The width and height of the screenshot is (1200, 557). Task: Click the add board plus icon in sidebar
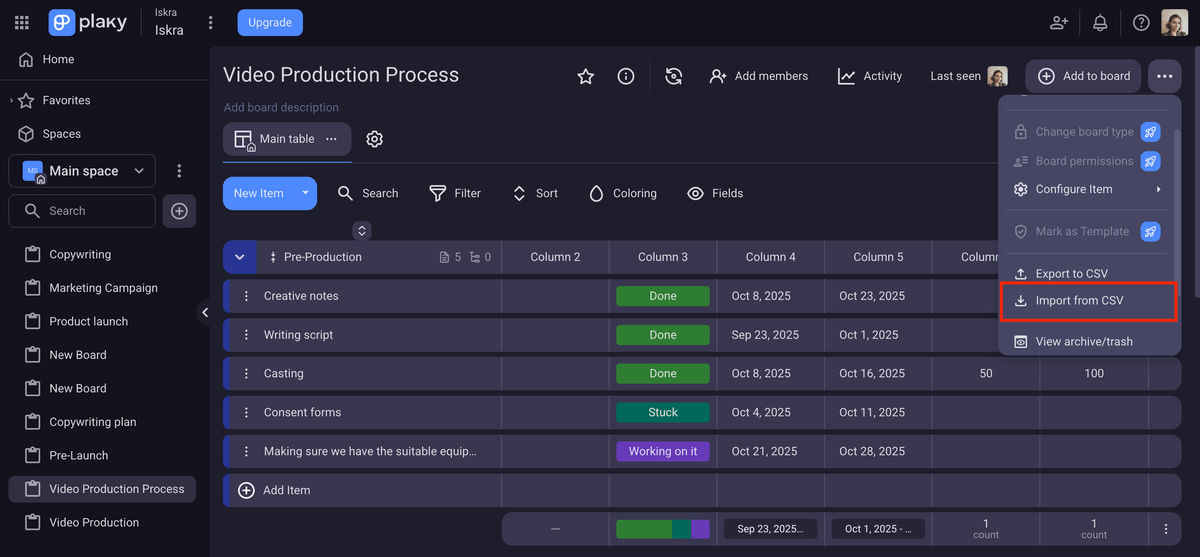pos(179,211)
